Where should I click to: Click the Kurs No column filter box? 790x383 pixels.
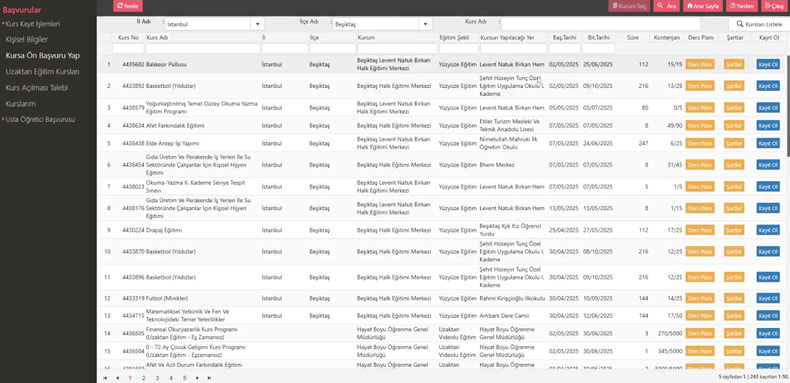pos(128,48)
